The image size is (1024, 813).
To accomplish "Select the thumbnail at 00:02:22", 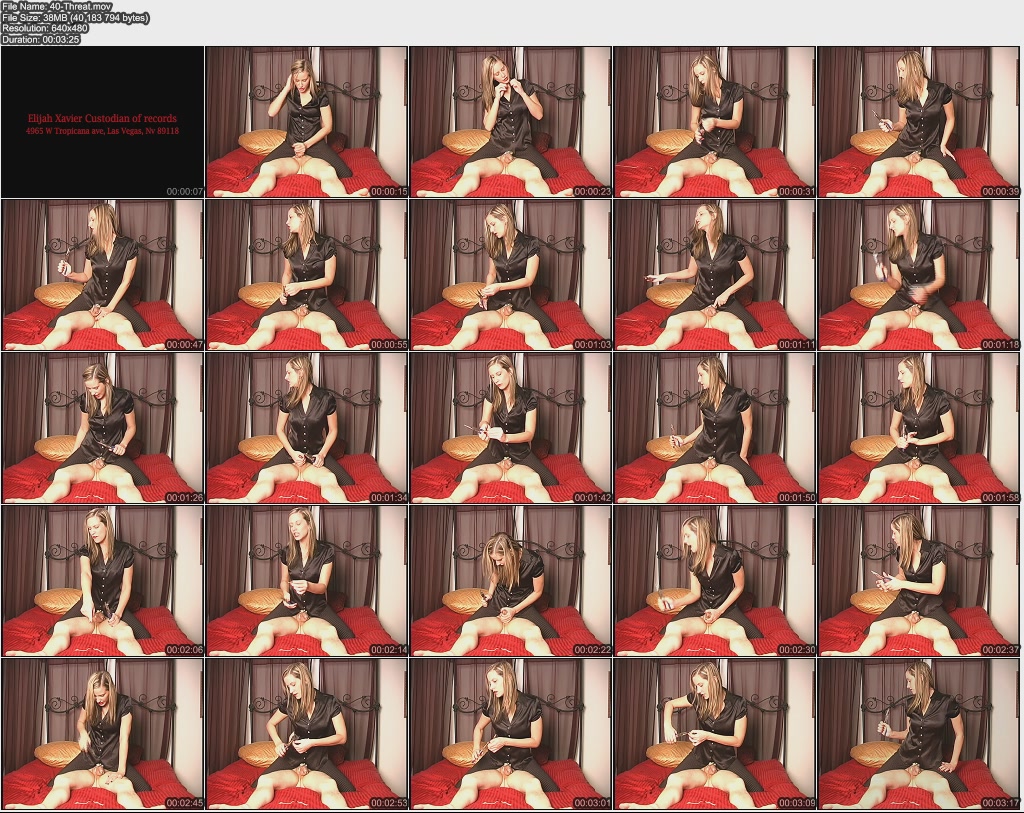I will 510,581.
